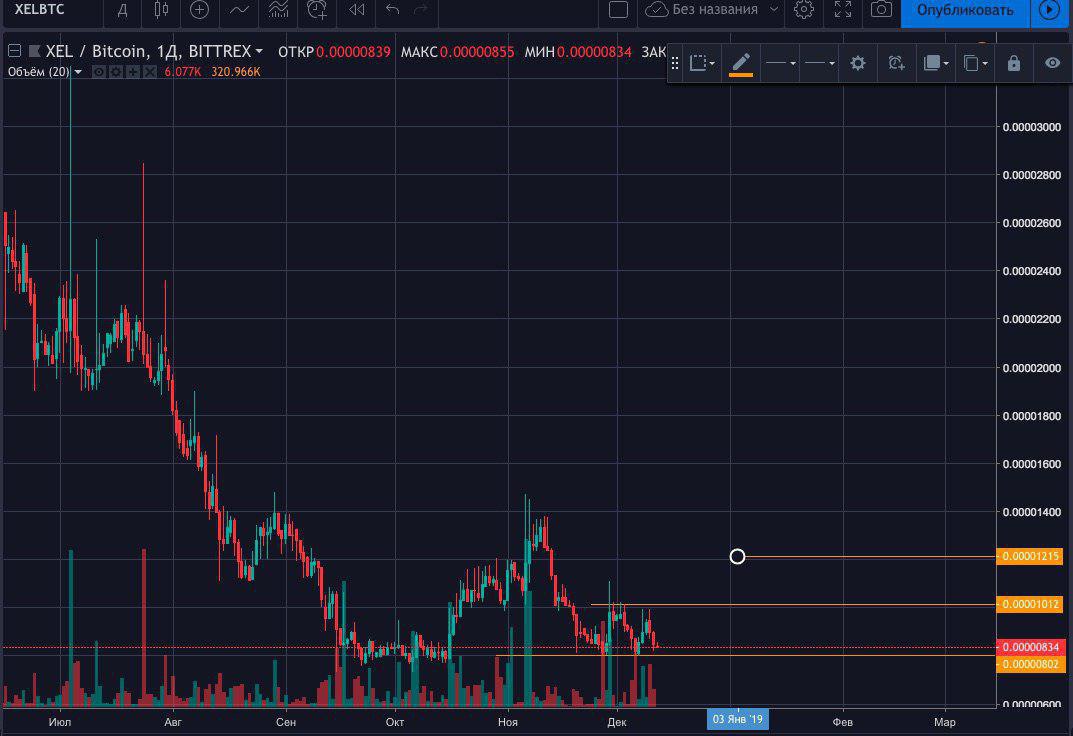The width and height of the screenshot is (1073, 736).
Task: Collapse the legend with the minus box icon
Action: pos(14,51)
